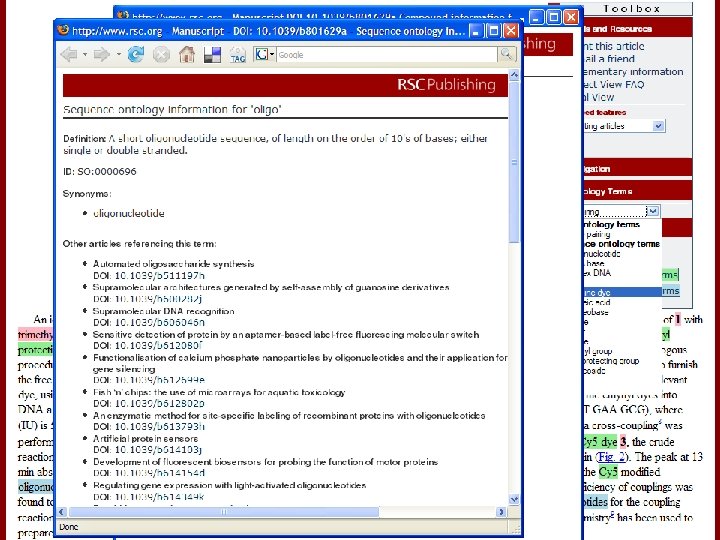This screenshot has width=720, height=540.
Task: Click 'Artificial protein sensors' title
Action: coord(145,439)
